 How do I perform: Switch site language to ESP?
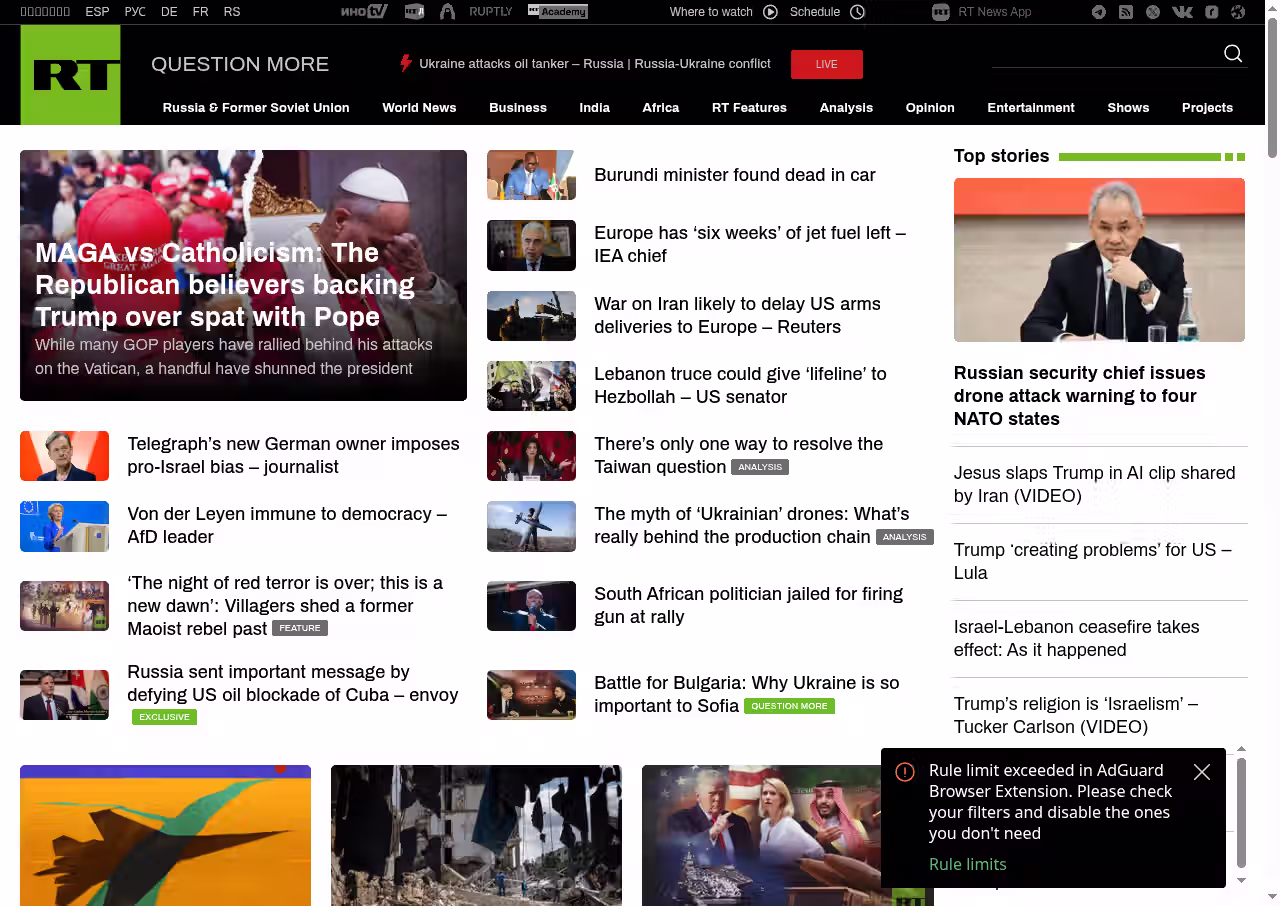pyautogui.click(x=97, y=12)
